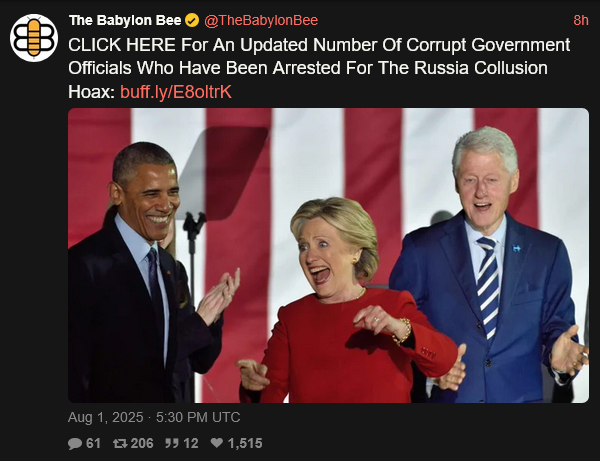The height and width of the screenshot is (461, 600).
Task: Retweet using the retweet arrows icon
Action: coord(120,443)
